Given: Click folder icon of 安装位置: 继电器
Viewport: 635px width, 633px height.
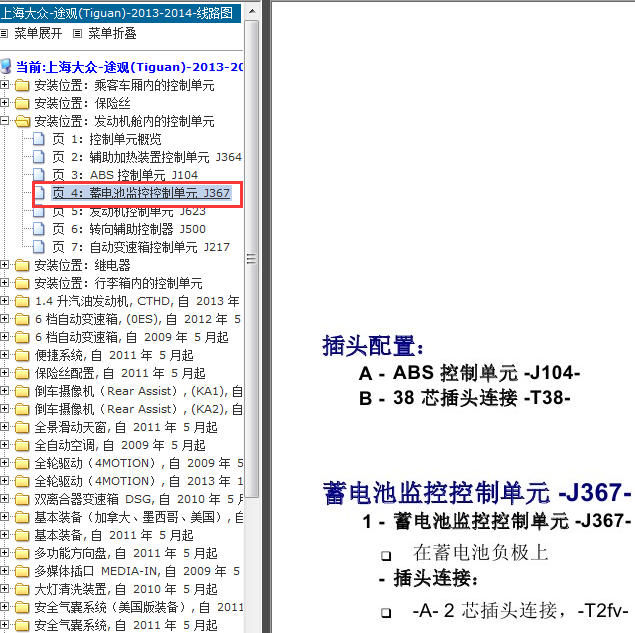Looking at the screenshot, I should (x=22, y=265).
